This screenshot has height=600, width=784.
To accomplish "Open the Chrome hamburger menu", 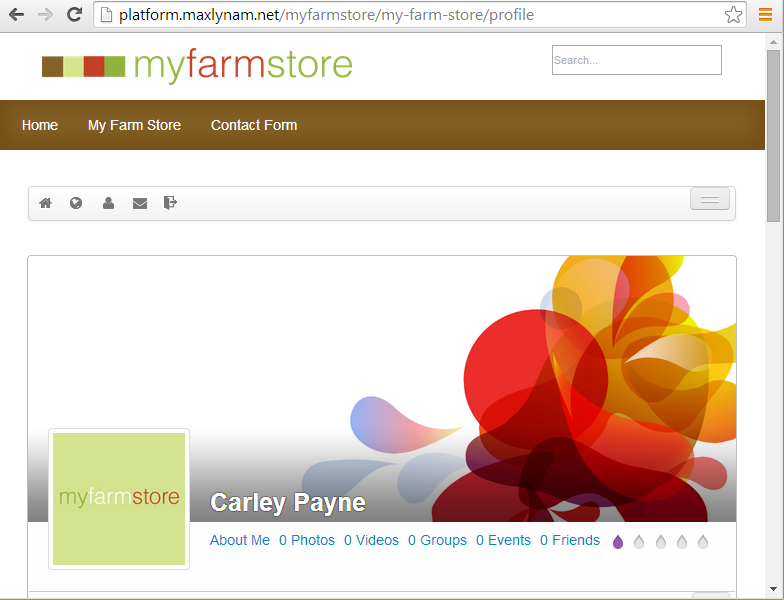I will coord(766,14).
